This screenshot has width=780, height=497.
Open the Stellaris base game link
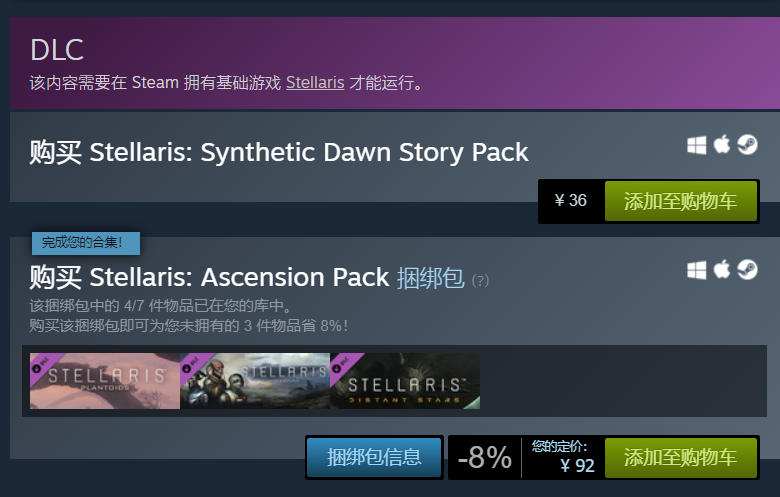(x=315, y=82)
